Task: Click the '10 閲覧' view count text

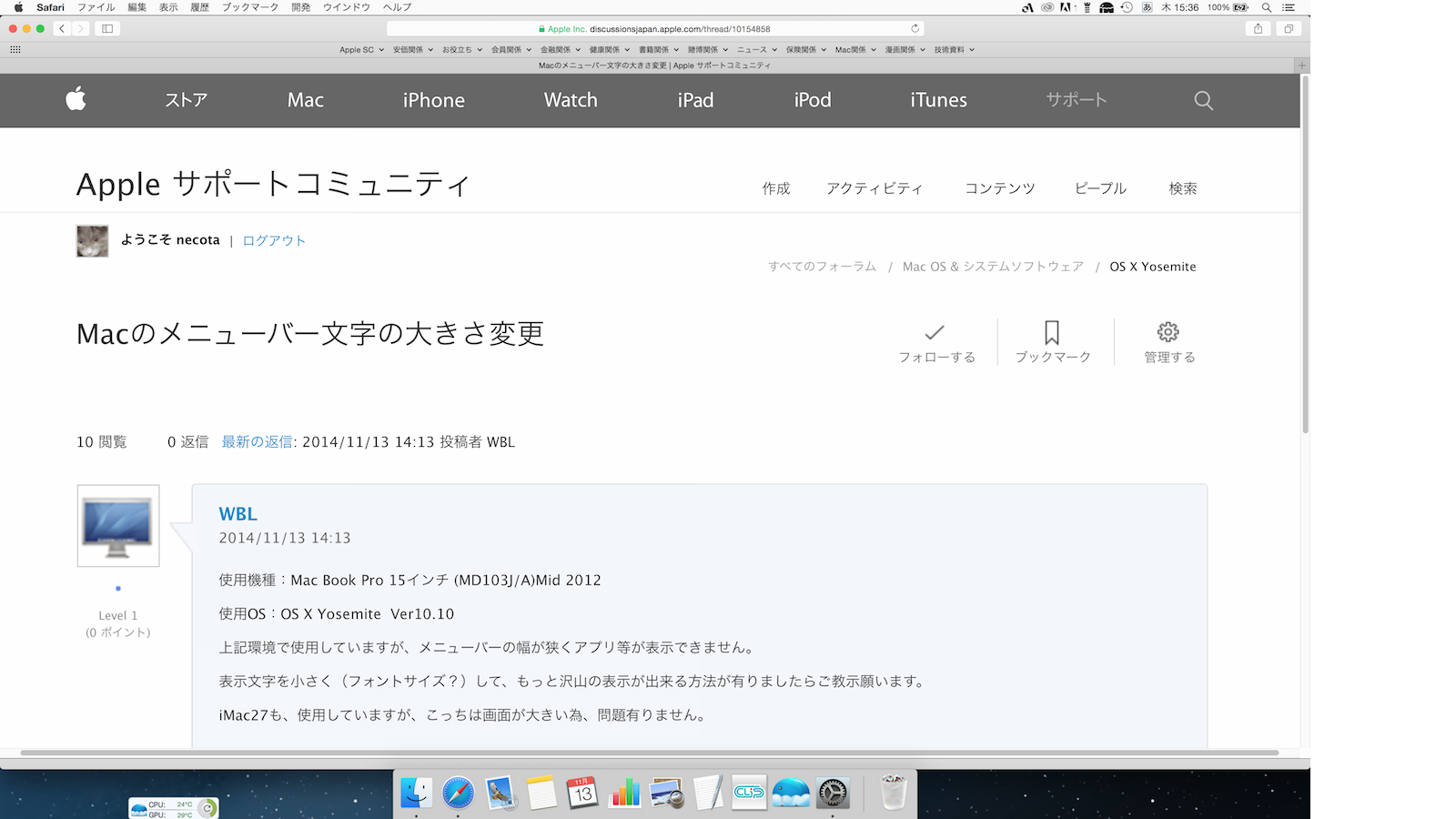Action: point(102,441)
